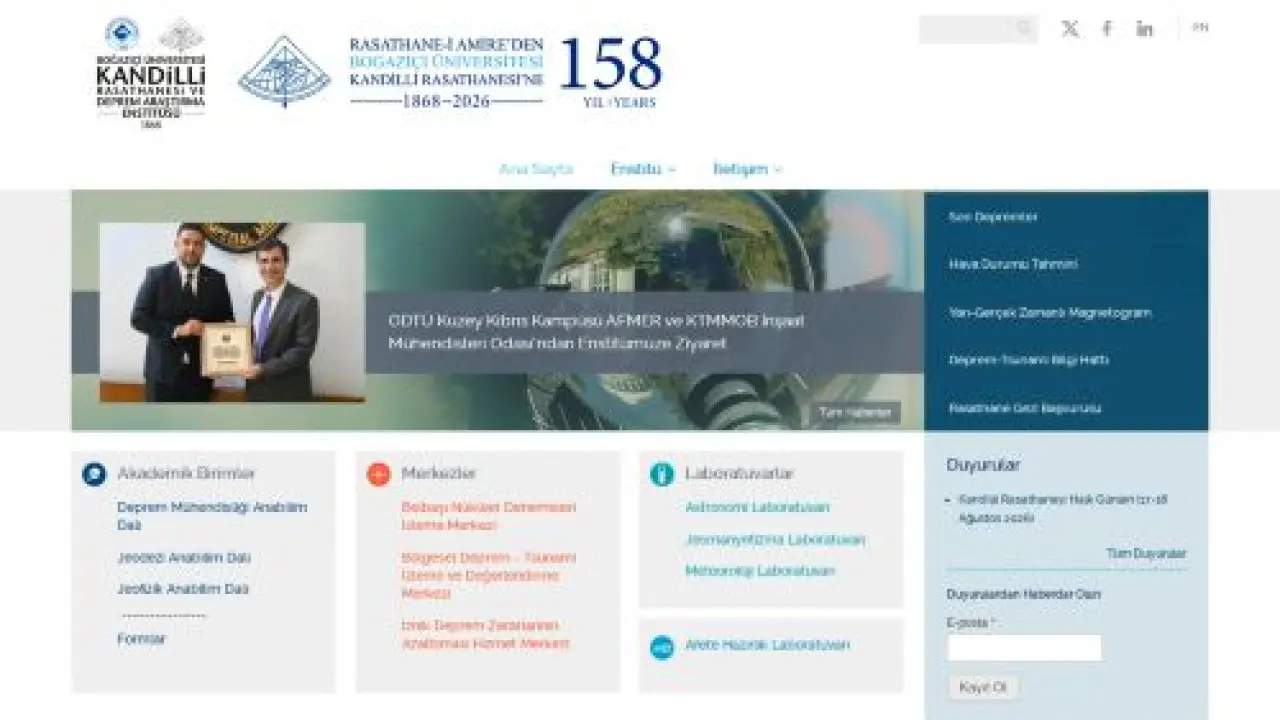Click the orange Merkezler round icon

pos(378,474)
